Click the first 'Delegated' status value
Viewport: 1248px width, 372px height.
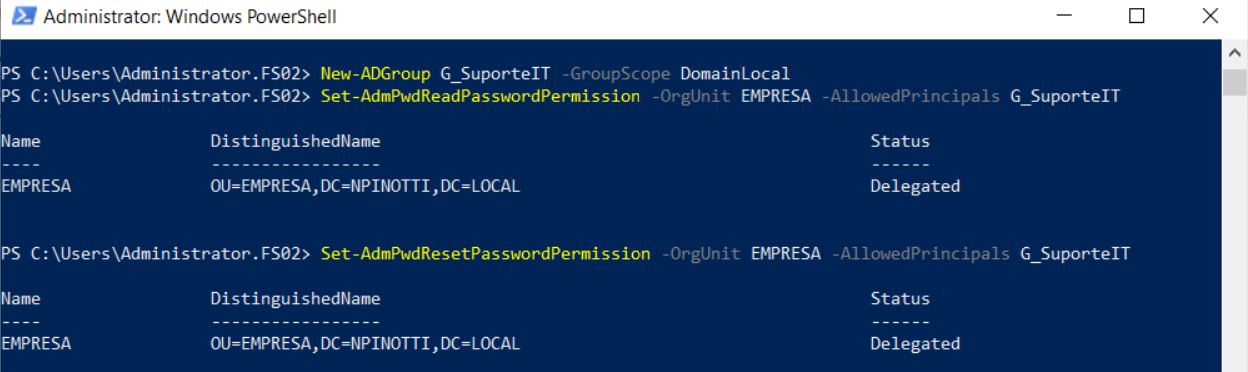click(x=915, y=186)
